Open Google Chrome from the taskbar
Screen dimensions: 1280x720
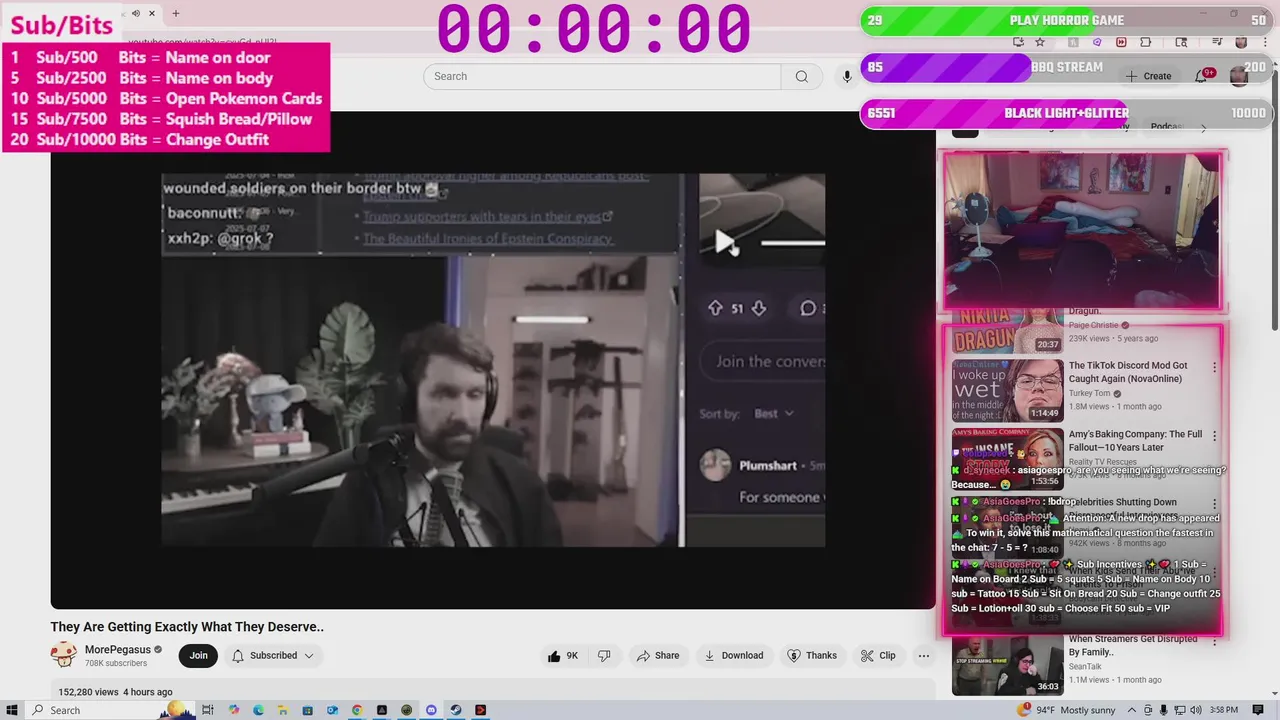coord(357,710)
